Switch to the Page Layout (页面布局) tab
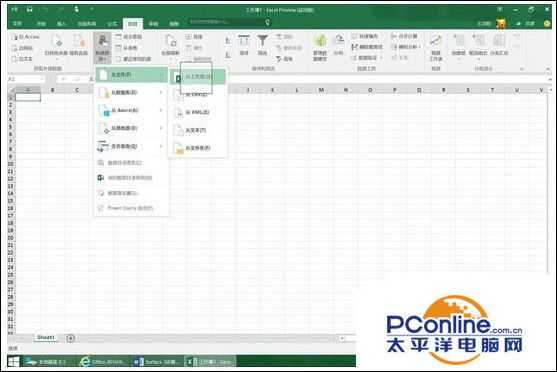This screenshot has height=372, width=557. (87, 23)
